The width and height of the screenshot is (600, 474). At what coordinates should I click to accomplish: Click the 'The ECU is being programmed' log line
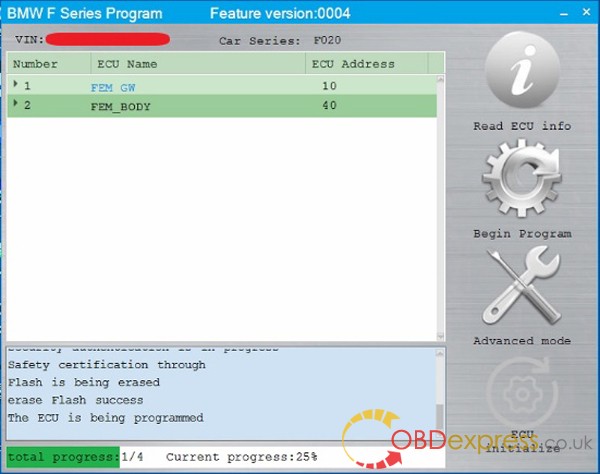[106, 418]
